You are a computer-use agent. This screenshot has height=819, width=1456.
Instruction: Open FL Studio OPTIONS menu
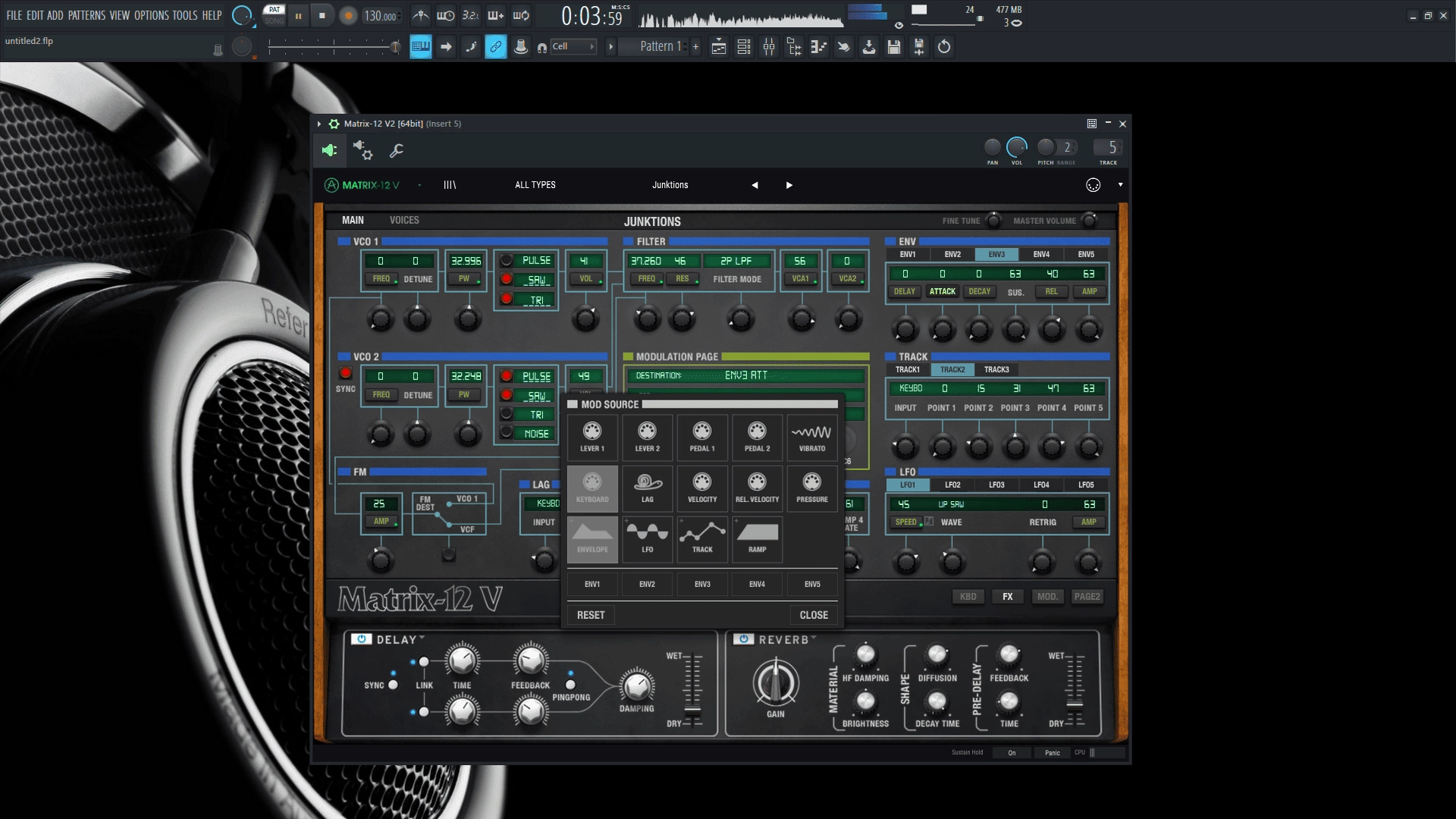(x=152, y=15)
